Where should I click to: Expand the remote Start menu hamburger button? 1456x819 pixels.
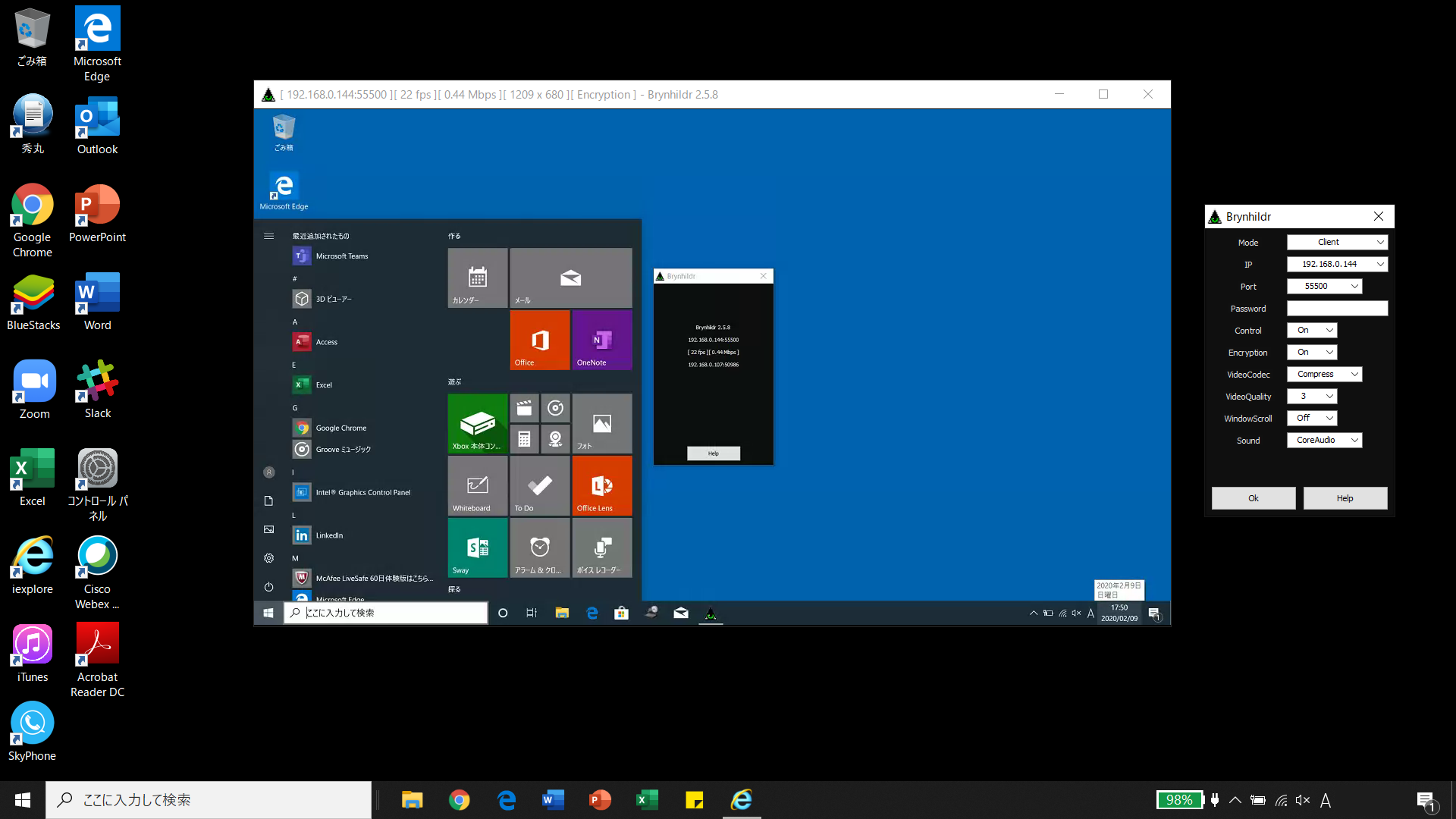point(268,236)
